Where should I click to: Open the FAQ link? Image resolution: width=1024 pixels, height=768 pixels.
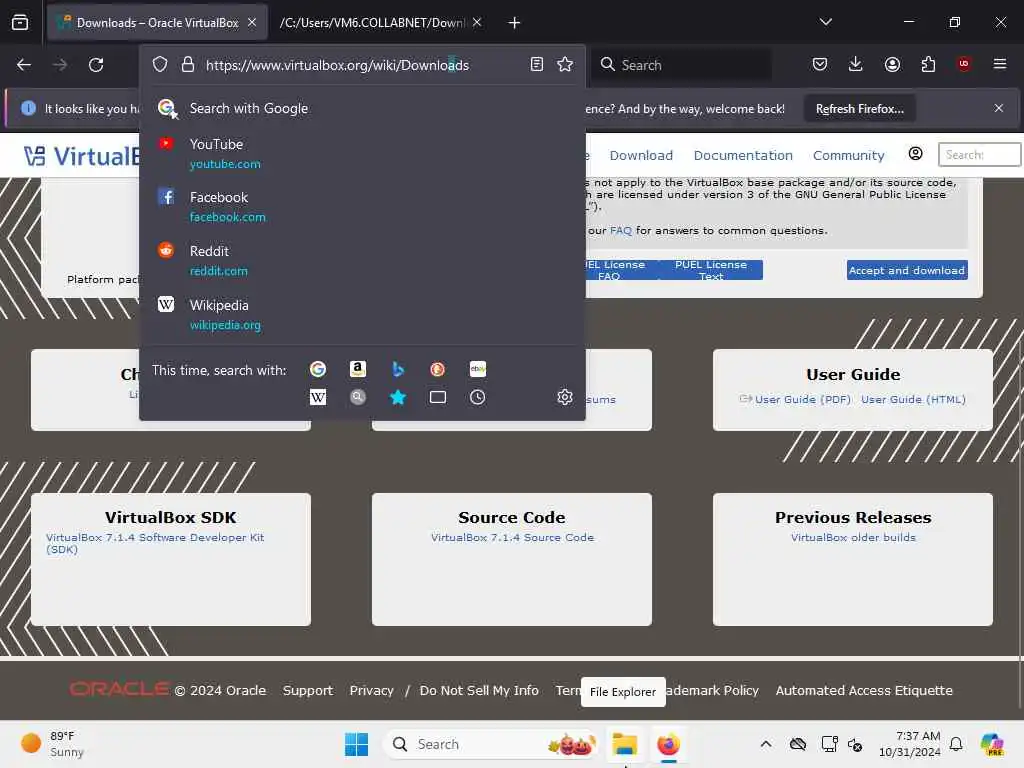[620, 231]
